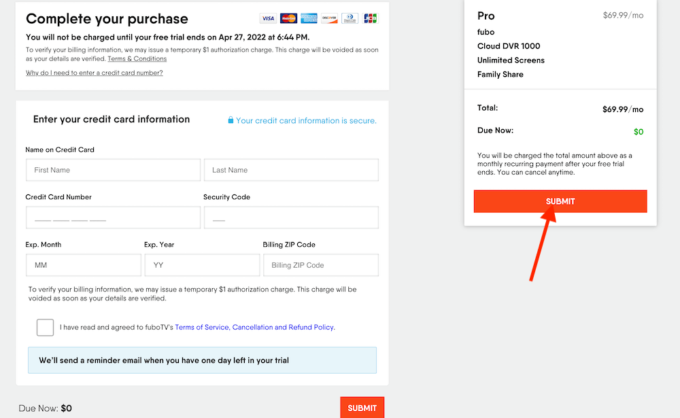Image resolution: width=680 pixels, height=418 pixels.
Task: Check the terms of service agreement box
Action: [45, 327]
